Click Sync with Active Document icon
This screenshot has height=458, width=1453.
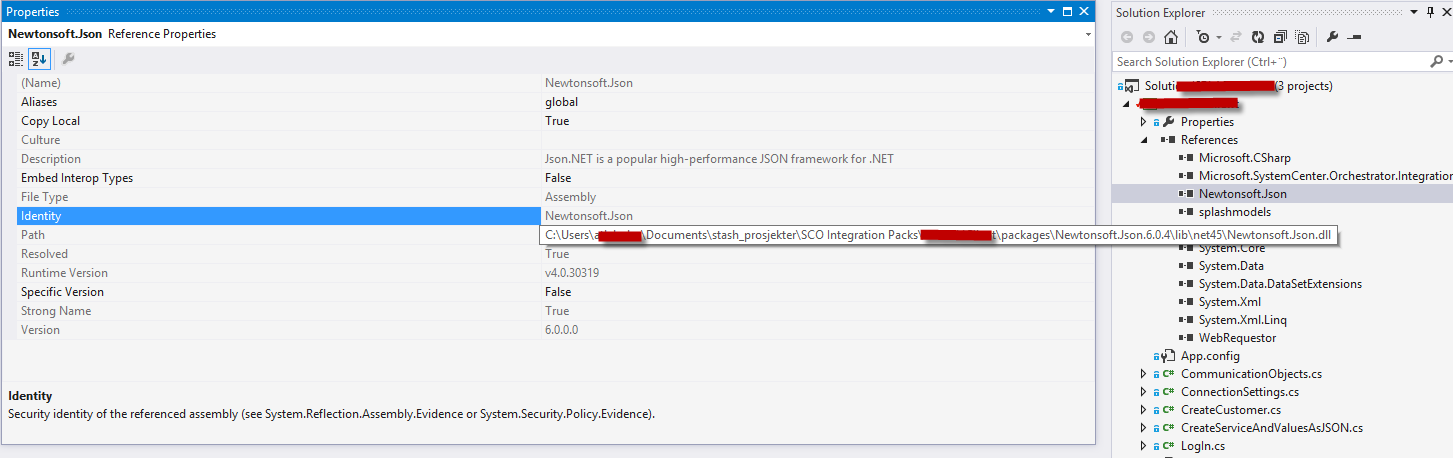pyautogui.click(x=1238, y=37)
